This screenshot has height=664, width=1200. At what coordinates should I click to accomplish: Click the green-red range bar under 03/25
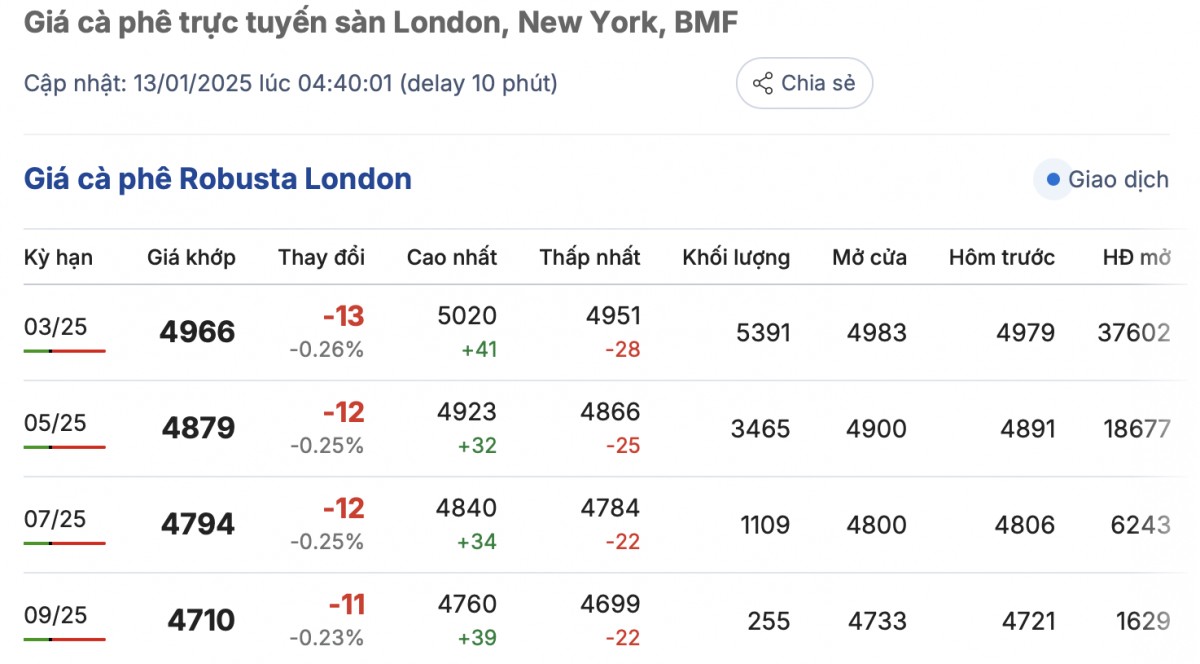coord(65,351)
